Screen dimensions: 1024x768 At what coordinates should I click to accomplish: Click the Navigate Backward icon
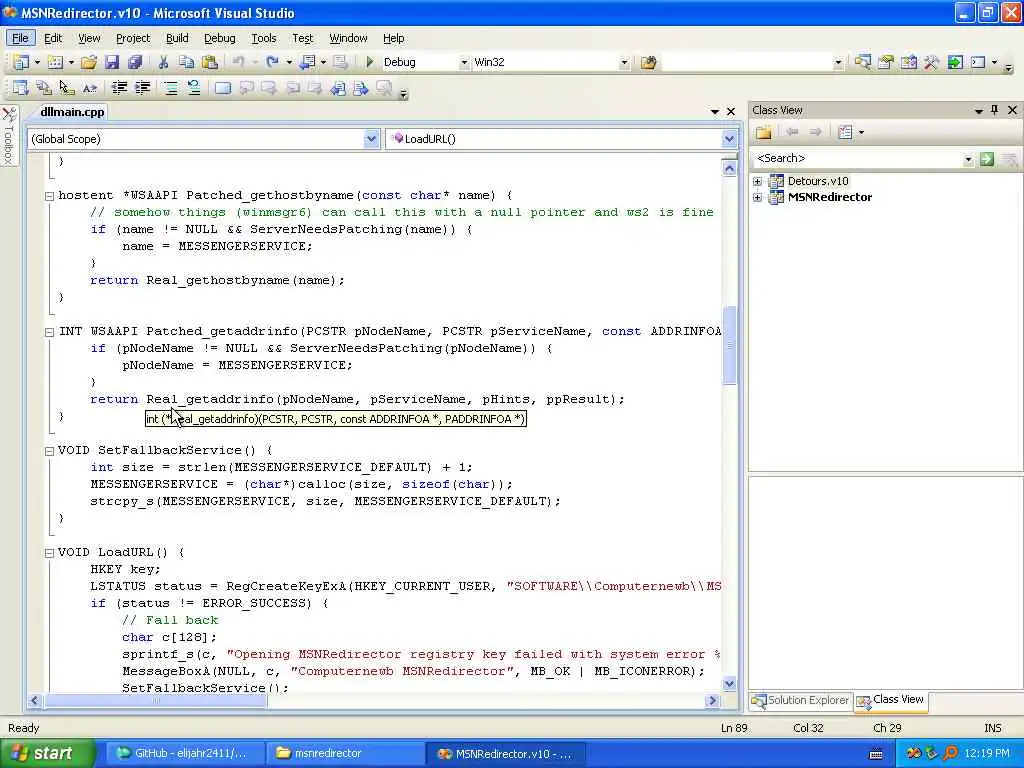(307, 63)
